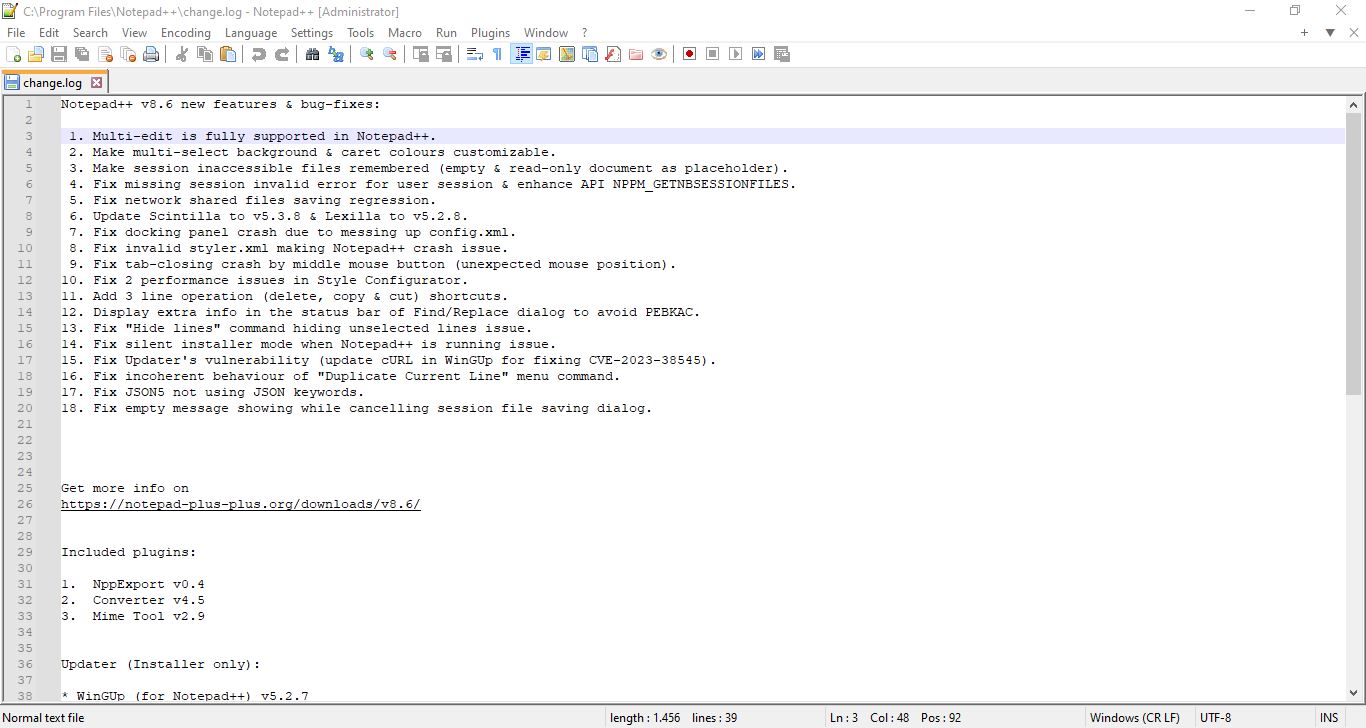Click the Save All toolbar icon
Image resolution: width=1366 pixels, height=728 pixels.
click(x=82, y=54)
